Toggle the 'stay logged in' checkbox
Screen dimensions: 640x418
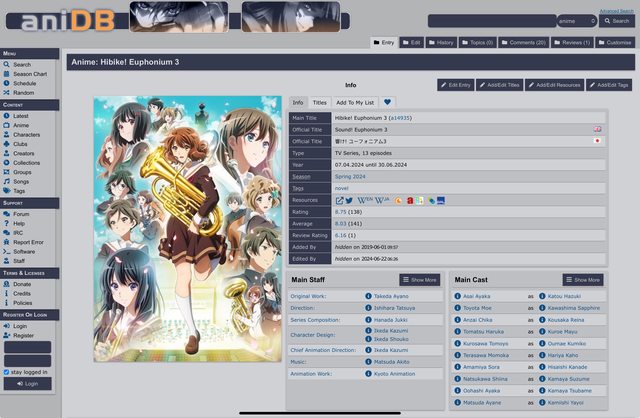coord(6,372)
